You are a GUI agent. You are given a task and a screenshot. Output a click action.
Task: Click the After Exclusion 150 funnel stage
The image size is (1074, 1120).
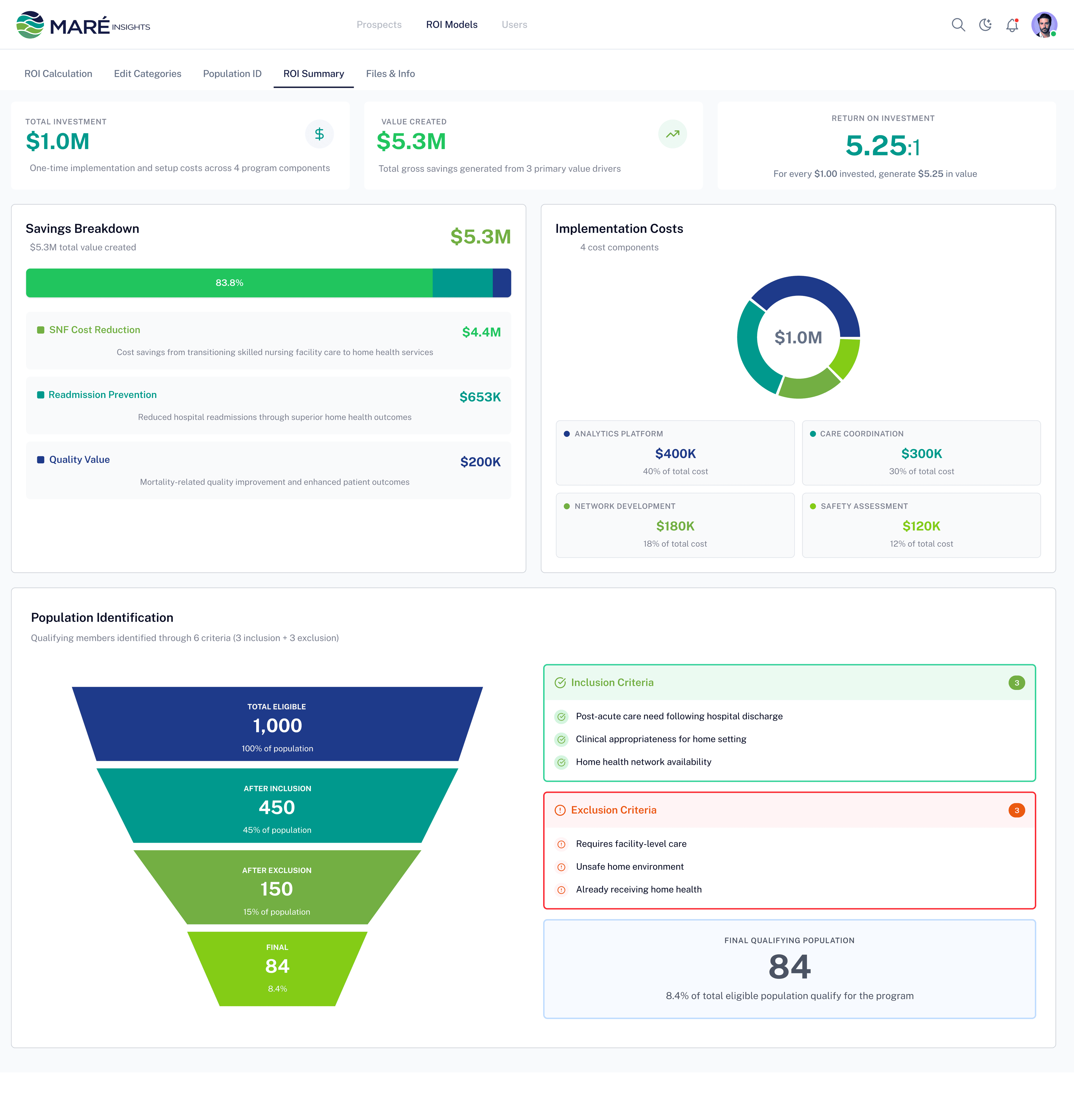tap(277, 887)
